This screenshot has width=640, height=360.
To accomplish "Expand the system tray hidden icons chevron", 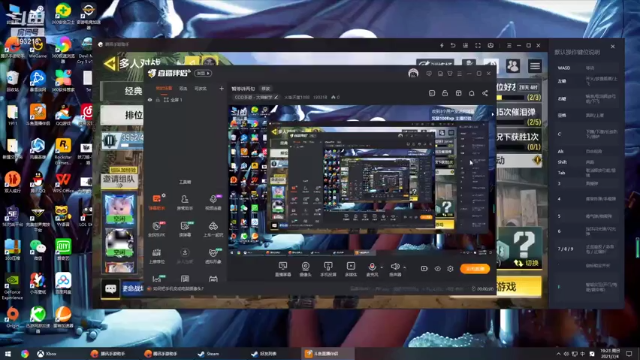I will click(x=558, y=353).
